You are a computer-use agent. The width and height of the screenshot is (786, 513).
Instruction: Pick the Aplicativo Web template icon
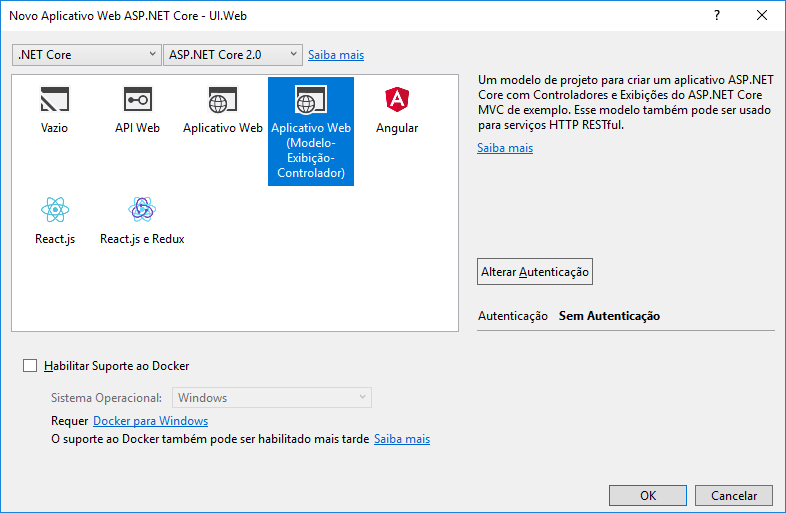pos(223,99)
